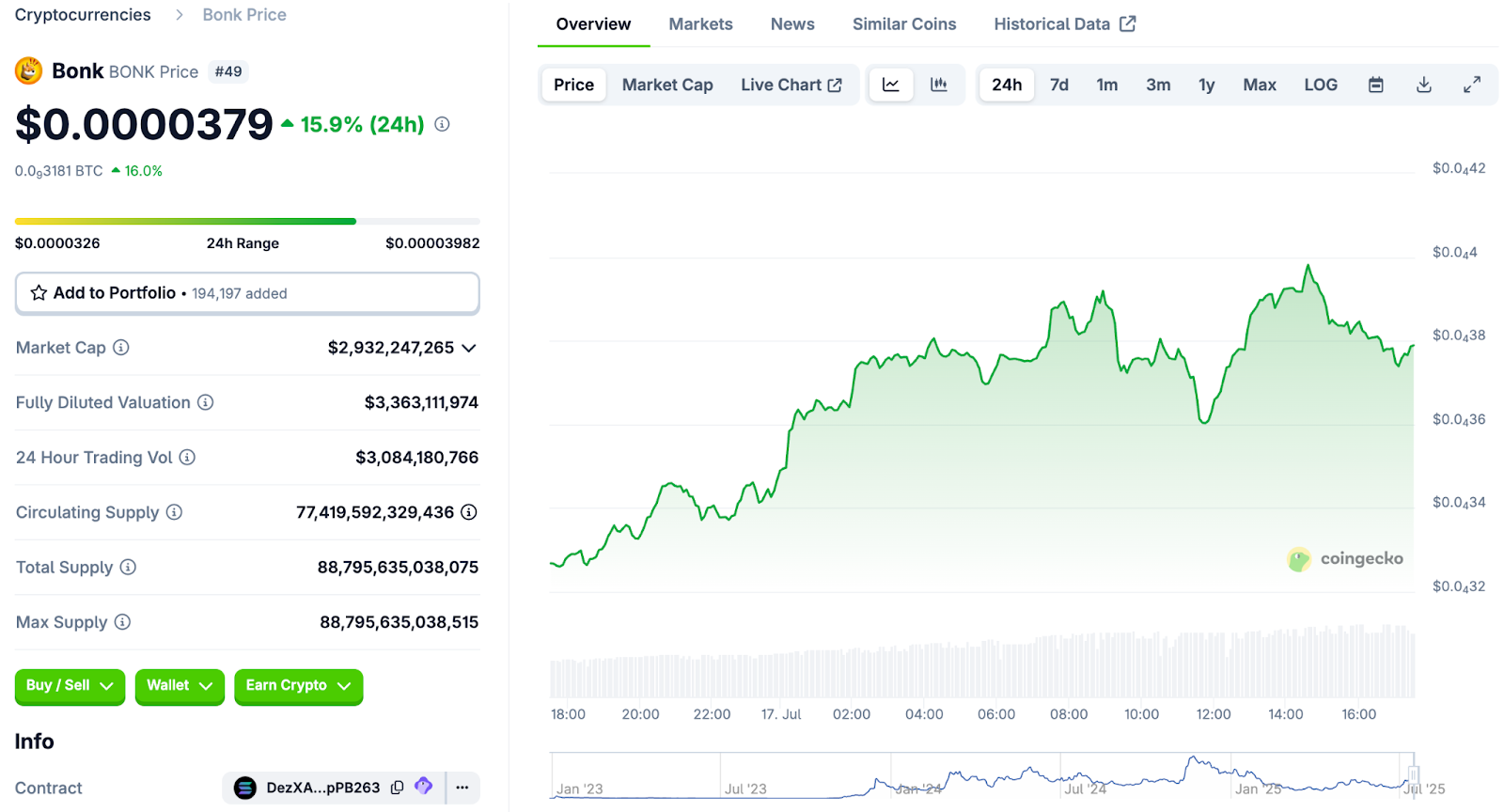Show Circulating Supply label info icon

174,512
